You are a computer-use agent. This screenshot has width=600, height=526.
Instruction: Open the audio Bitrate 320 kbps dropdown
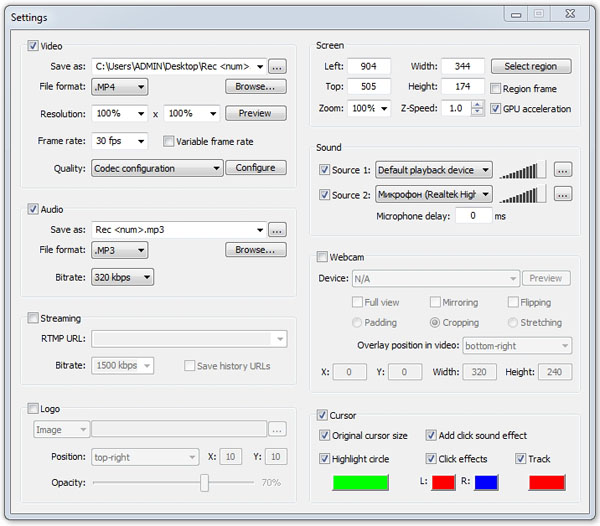[x=123, y=277]
